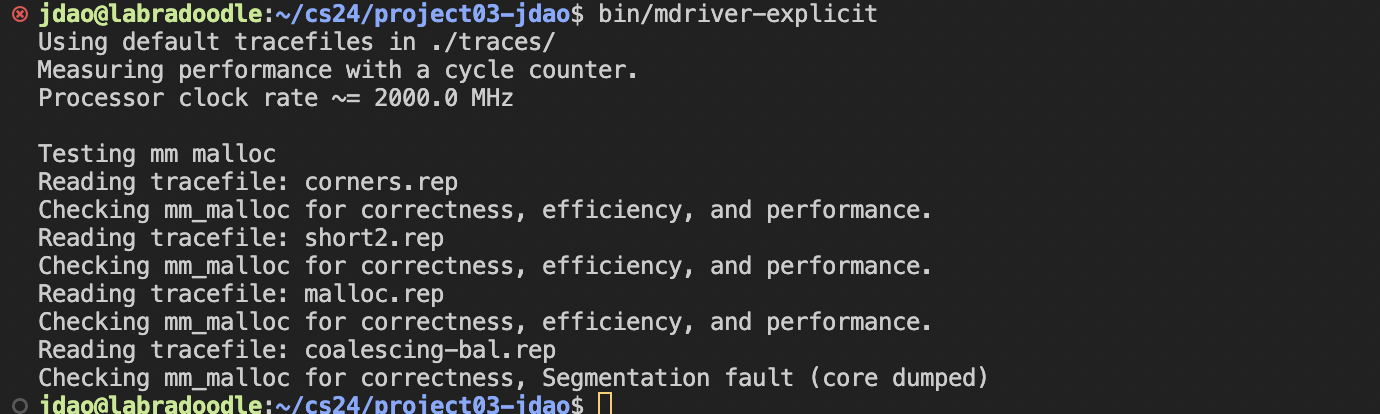The height and width of the screenshot is (414, 1380).
Task: Click the corners.rep tracefile name
Action: [381, 183]
